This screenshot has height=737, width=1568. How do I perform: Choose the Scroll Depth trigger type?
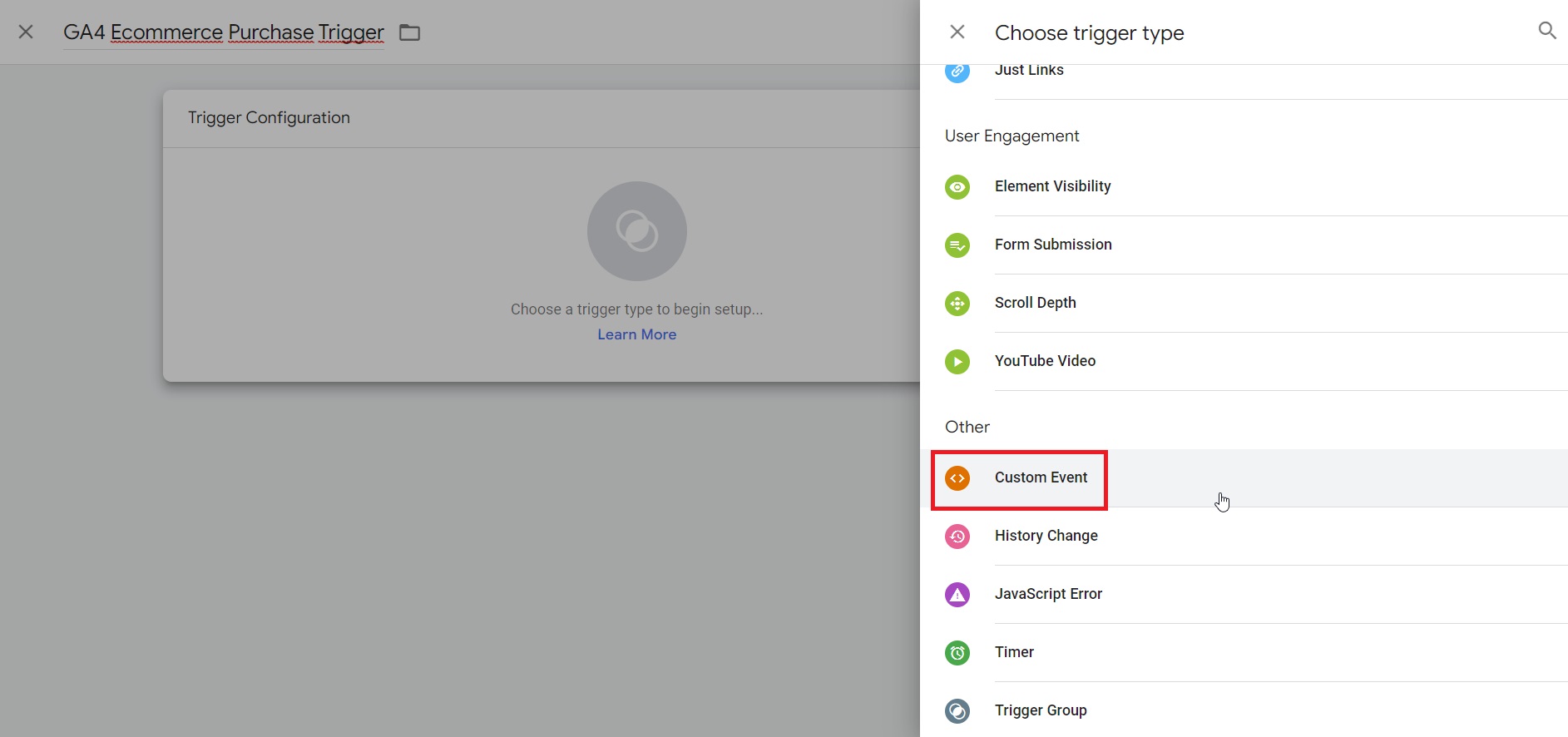[1035, 303]
